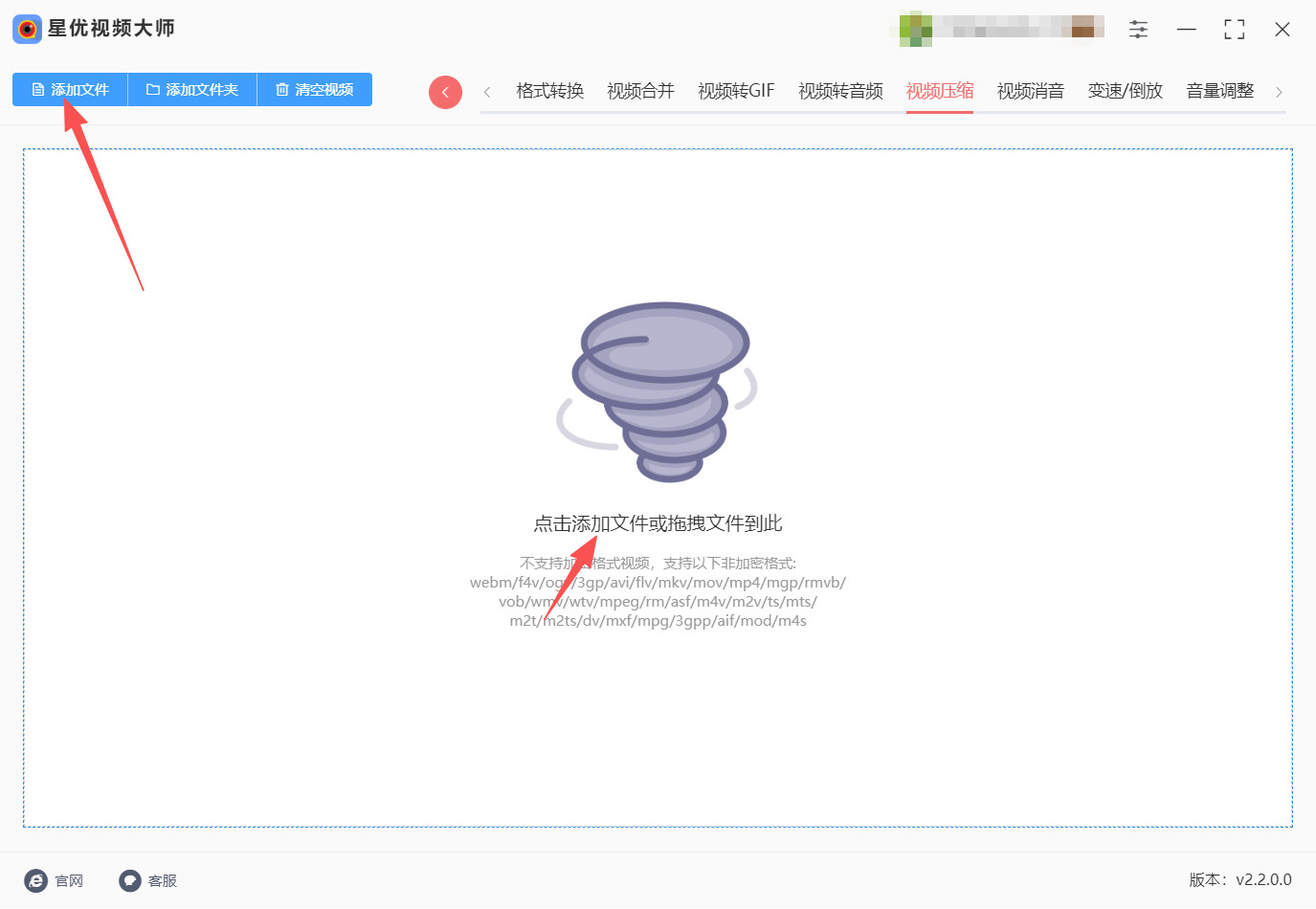The image size is (1316, 909).
Task: Open the settings sliders icon in title bar
Action: coord(1138,30)
